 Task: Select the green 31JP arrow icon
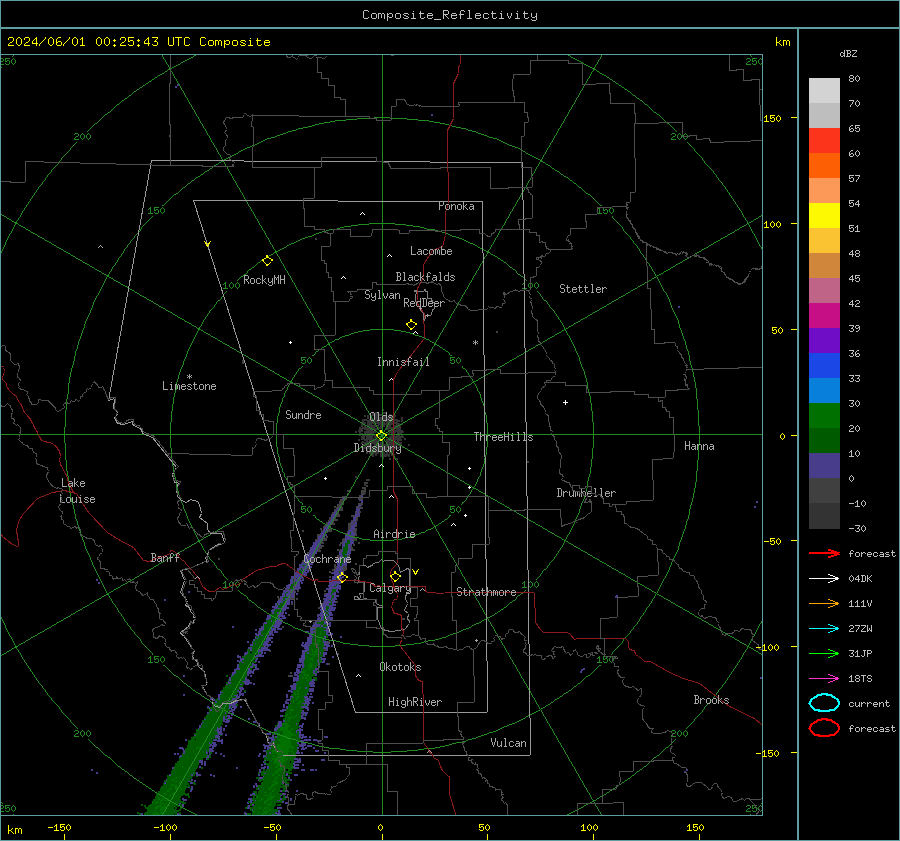click(824, 653)
